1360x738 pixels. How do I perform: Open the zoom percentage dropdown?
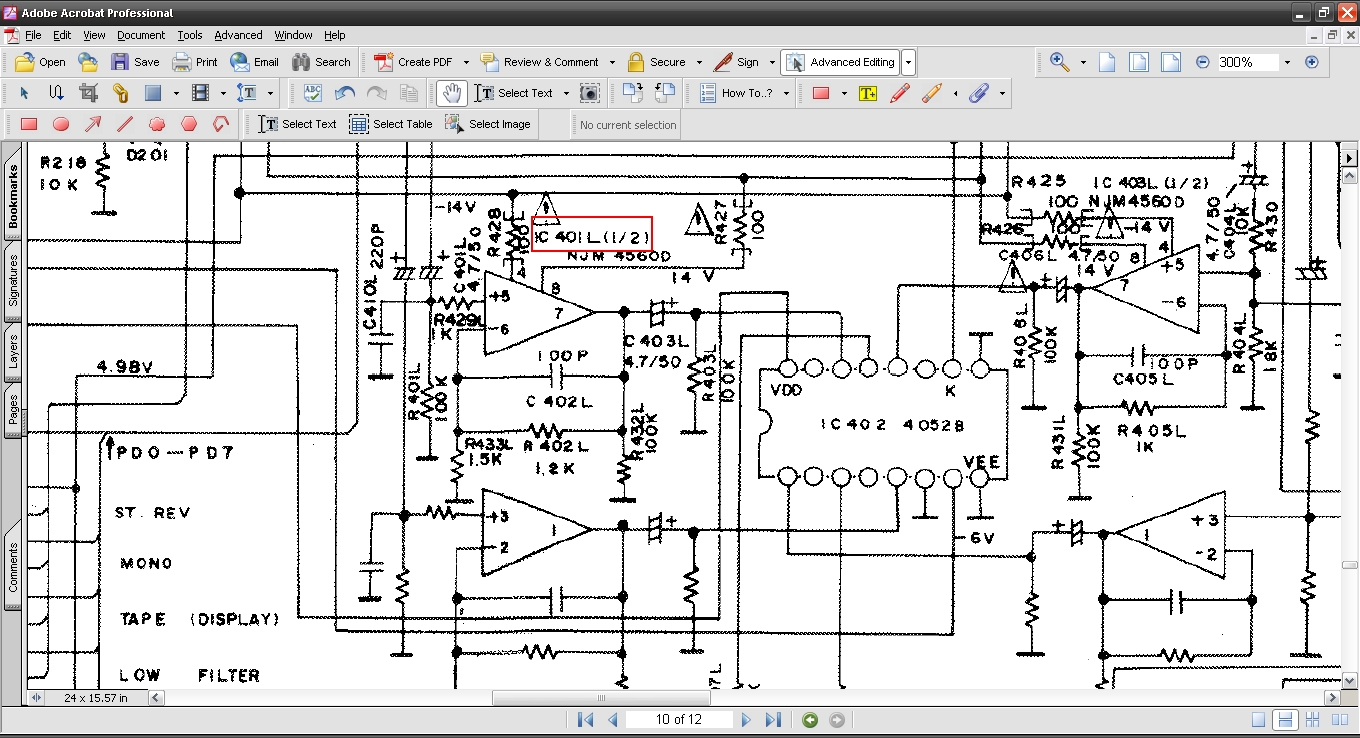(1287, 62)
